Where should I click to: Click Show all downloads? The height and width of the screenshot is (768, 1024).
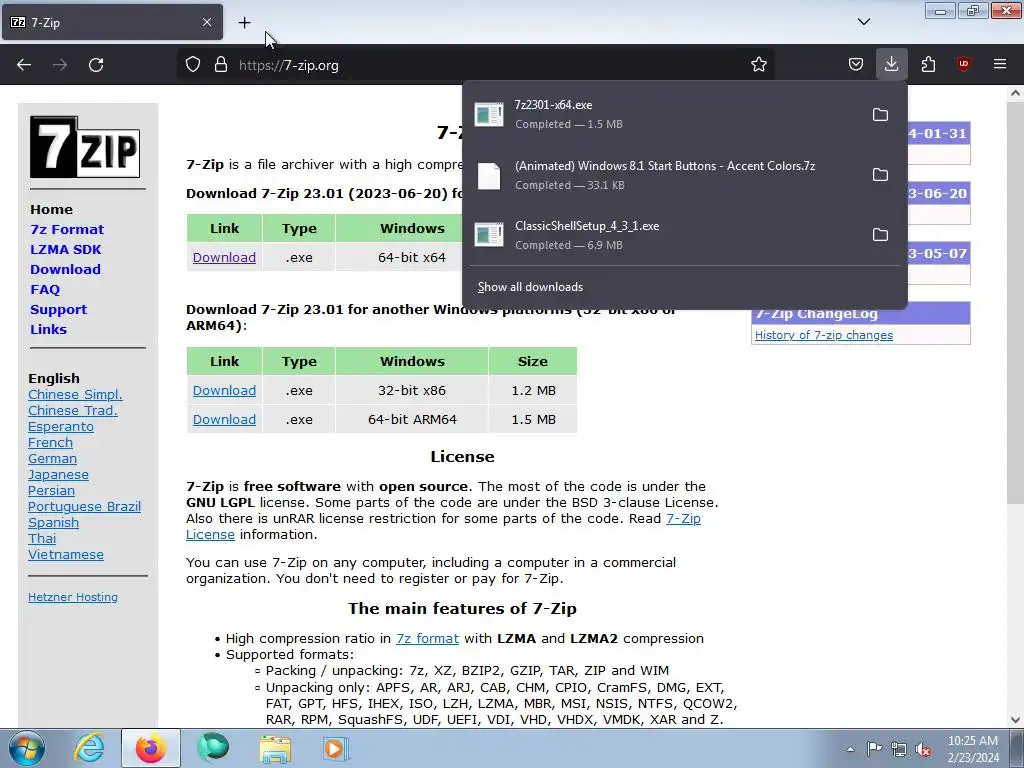(530, 287)
